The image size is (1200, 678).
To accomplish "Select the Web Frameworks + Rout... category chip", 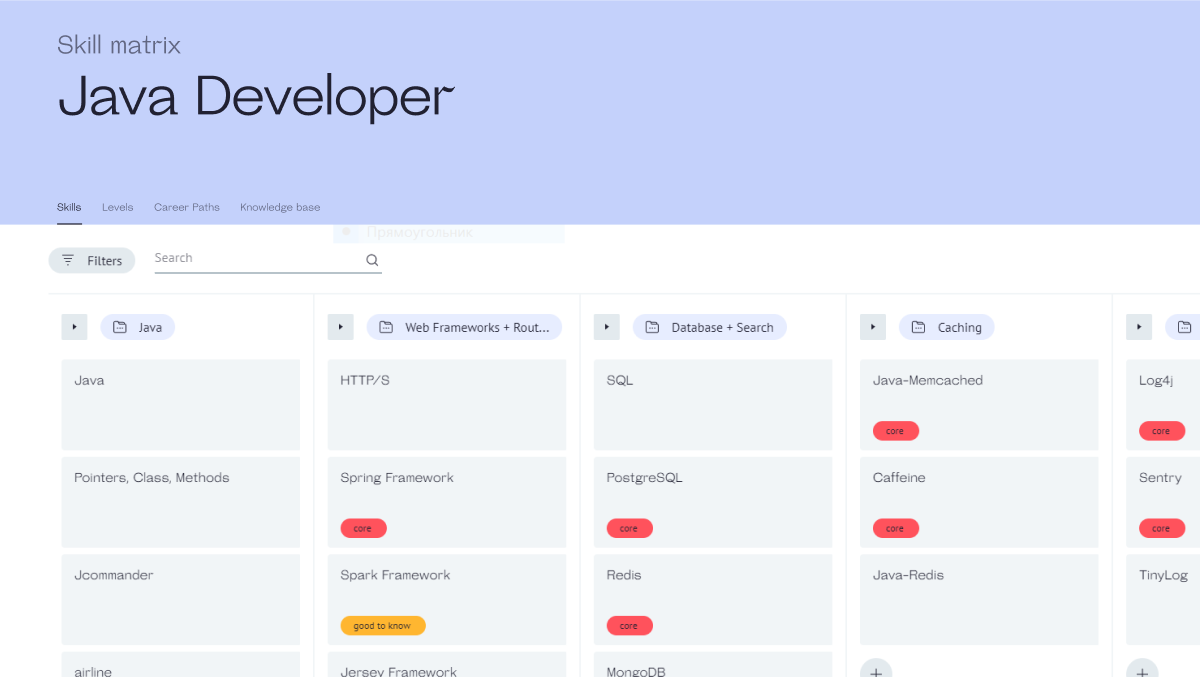I will point(464,327).
